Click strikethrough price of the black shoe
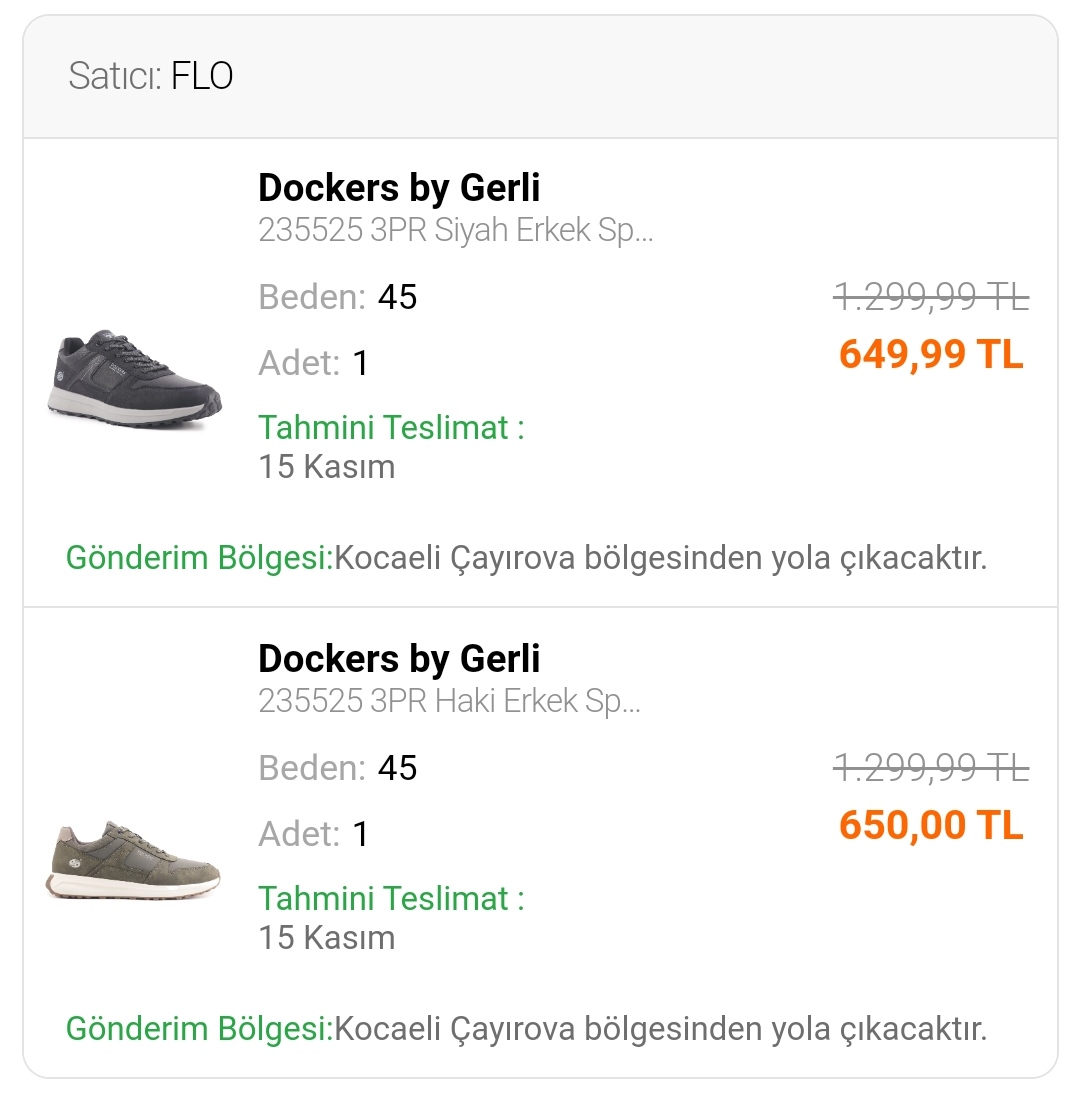Image resolution: width=1080 pixels, height=1109 pixels. (931, 296)
